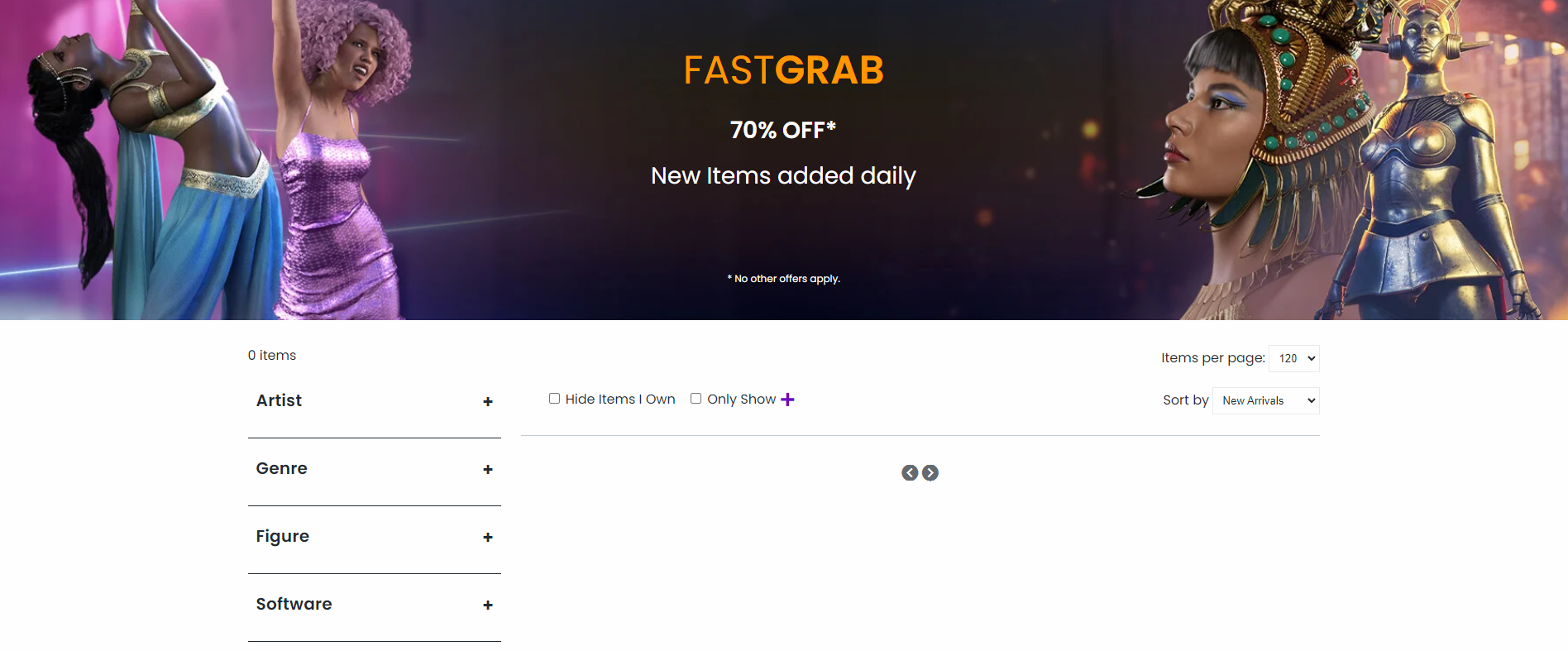Click the plus icon beside Software
The height and width of the screenshot is (651, 1568).
pyautogui.click(x=488, y=606)
